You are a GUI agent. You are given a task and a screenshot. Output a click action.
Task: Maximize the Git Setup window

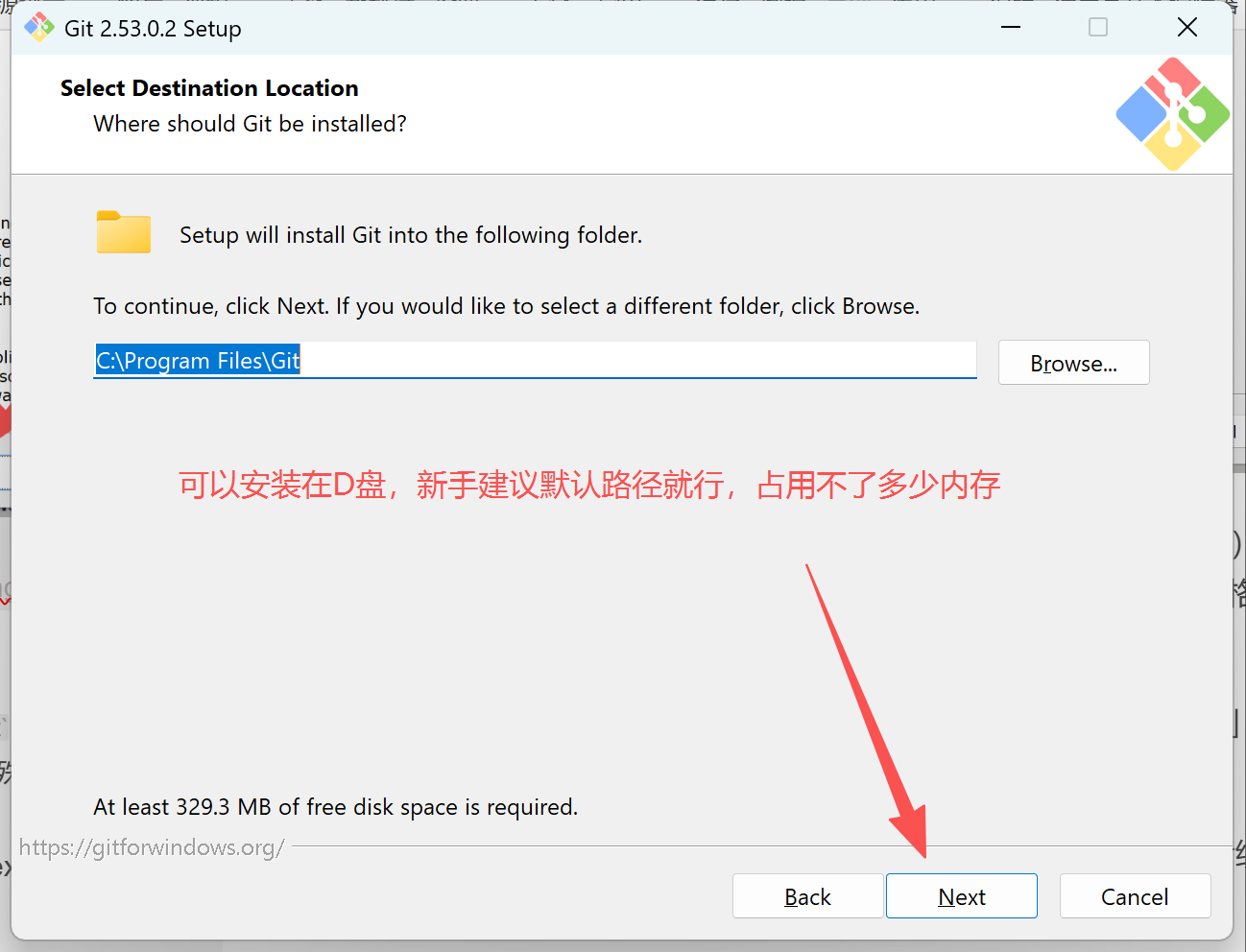coord(1098,27)
